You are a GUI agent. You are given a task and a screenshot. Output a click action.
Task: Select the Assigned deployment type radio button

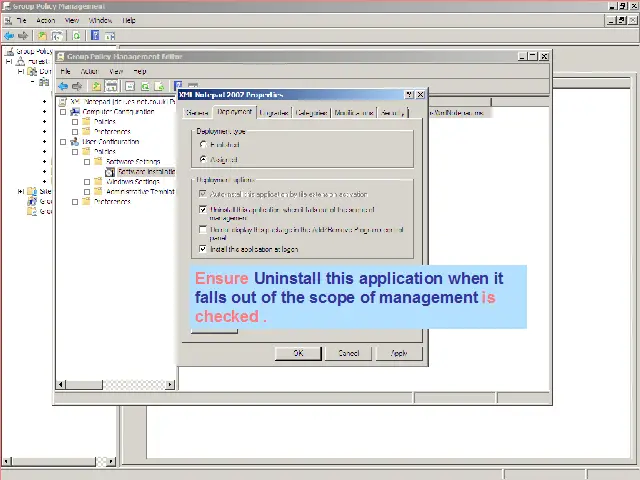click(x=204, y=159)
